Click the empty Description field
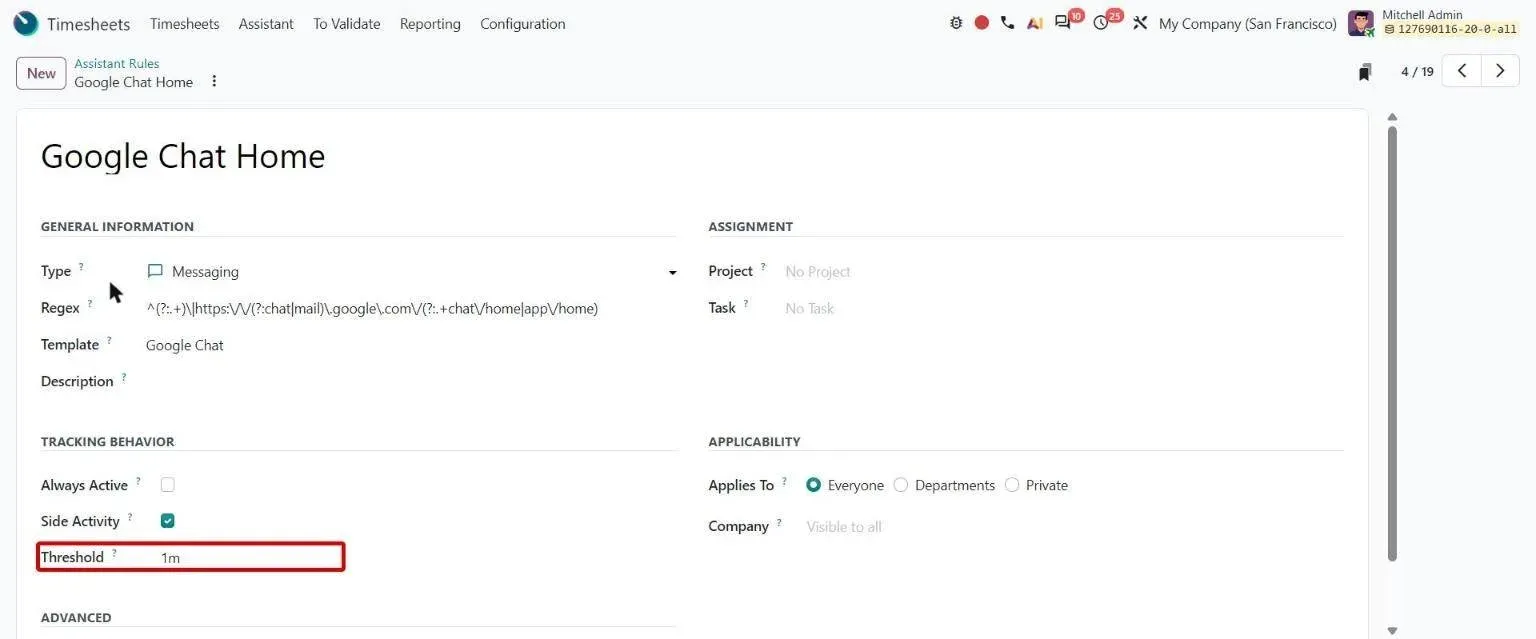This screenshot has height=639, width=1536. 411,382
